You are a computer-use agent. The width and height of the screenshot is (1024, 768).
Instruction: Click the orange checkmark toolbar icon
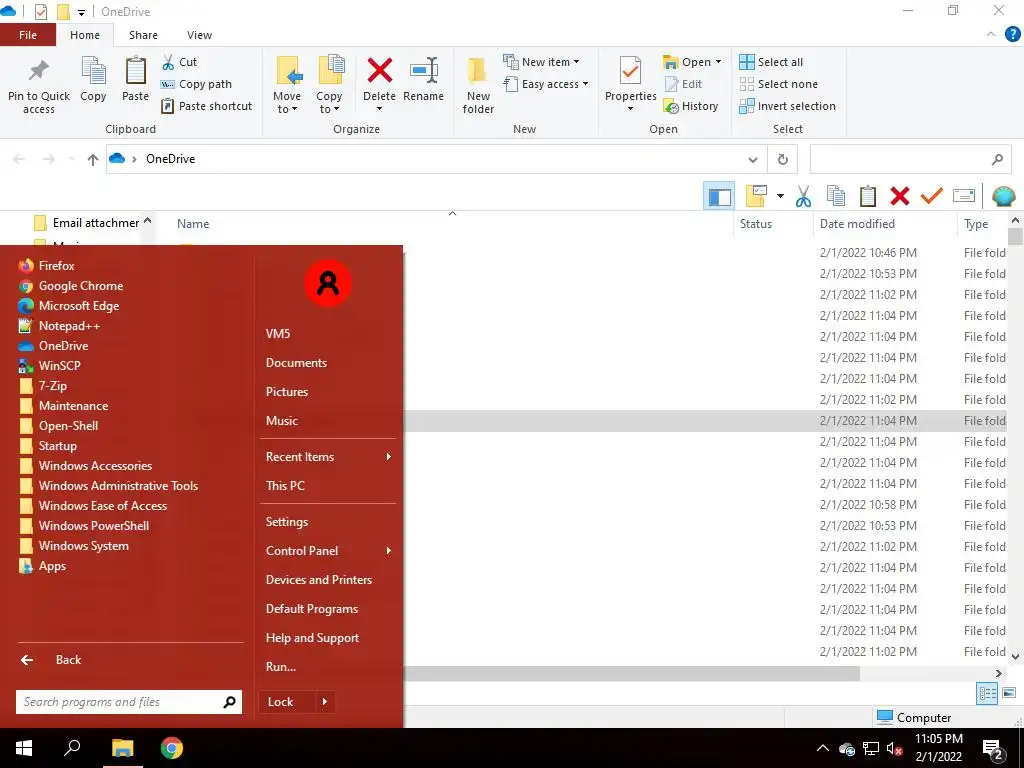point(932,196)
